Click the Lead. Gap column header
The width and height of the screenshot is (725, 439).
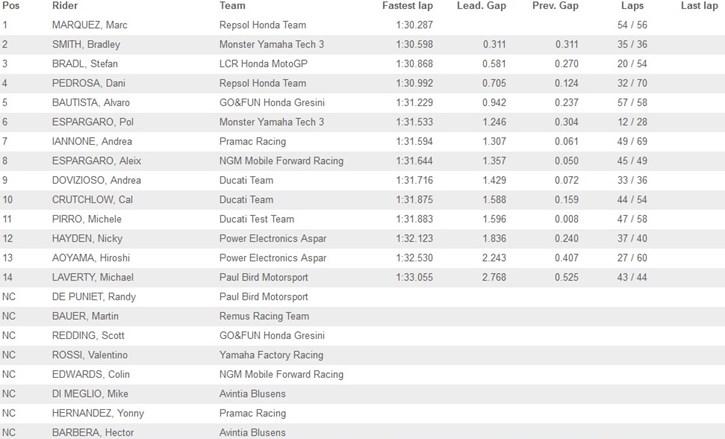pos(481,6)
